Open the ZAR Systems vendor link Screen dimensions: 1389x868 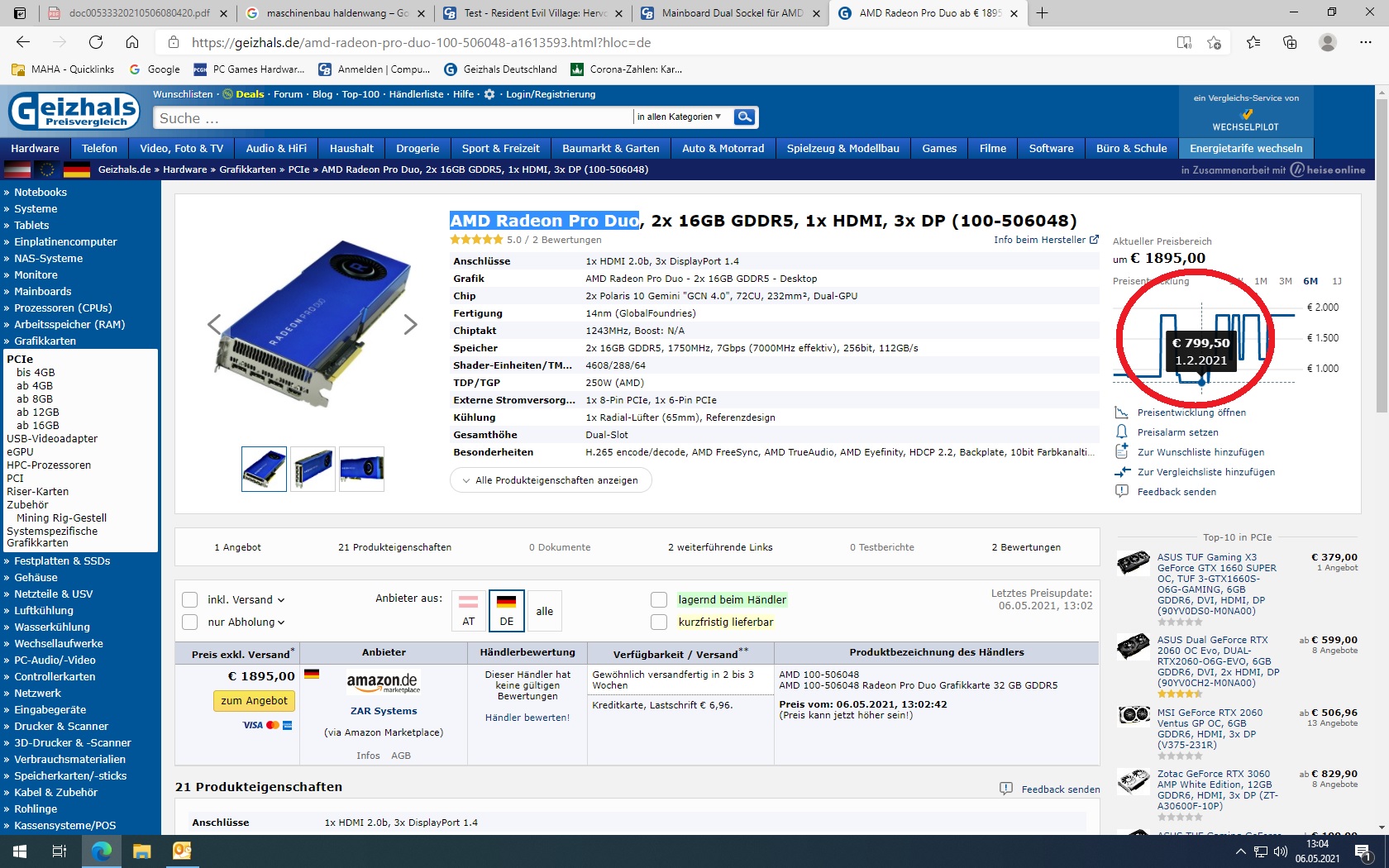[x=384, y=711]
